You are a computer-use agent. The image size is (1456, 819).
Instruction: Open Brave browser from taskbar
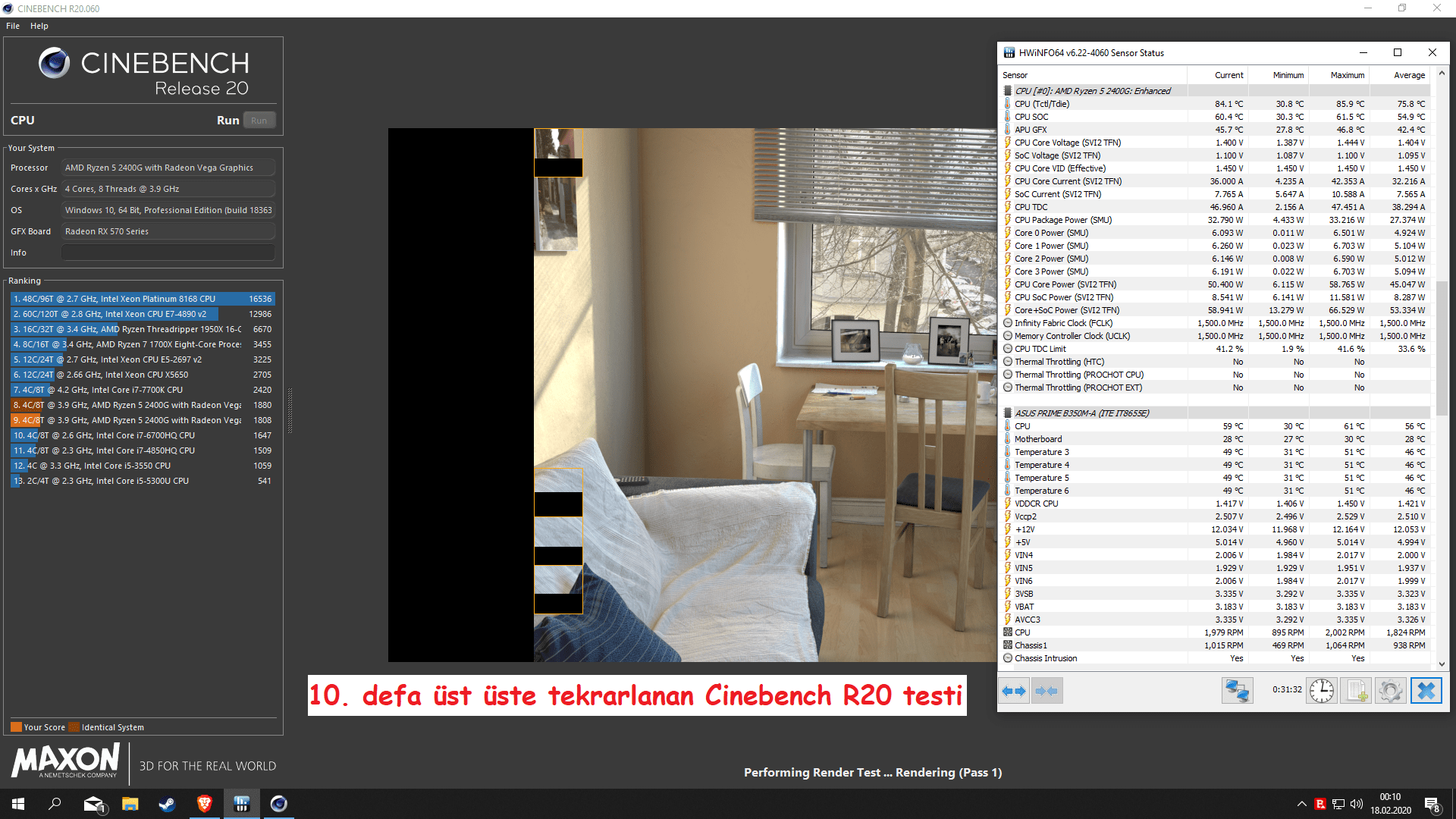tap(204, 804)
